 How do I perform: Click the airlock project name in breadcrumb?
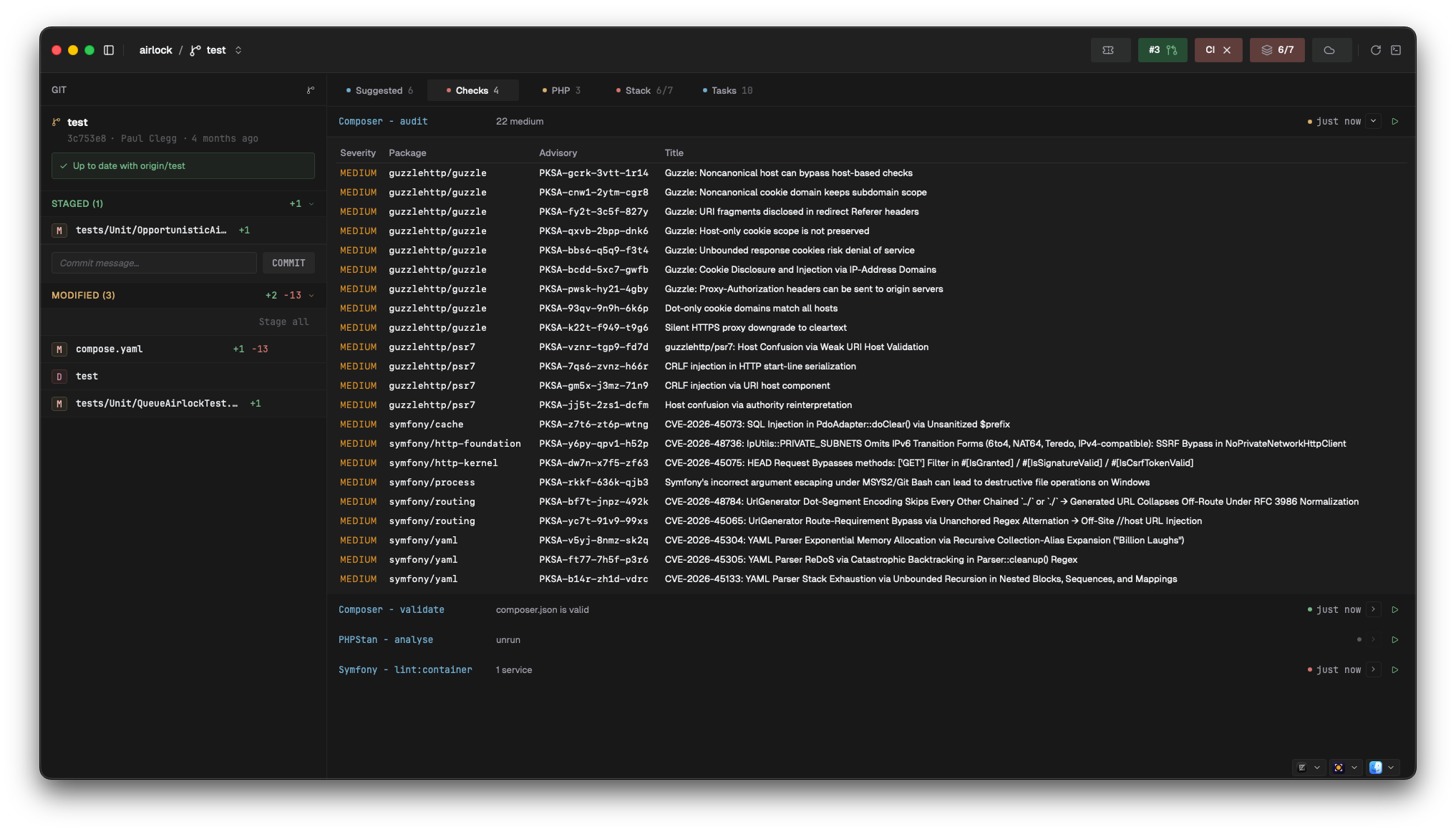(x=156, y=50)
